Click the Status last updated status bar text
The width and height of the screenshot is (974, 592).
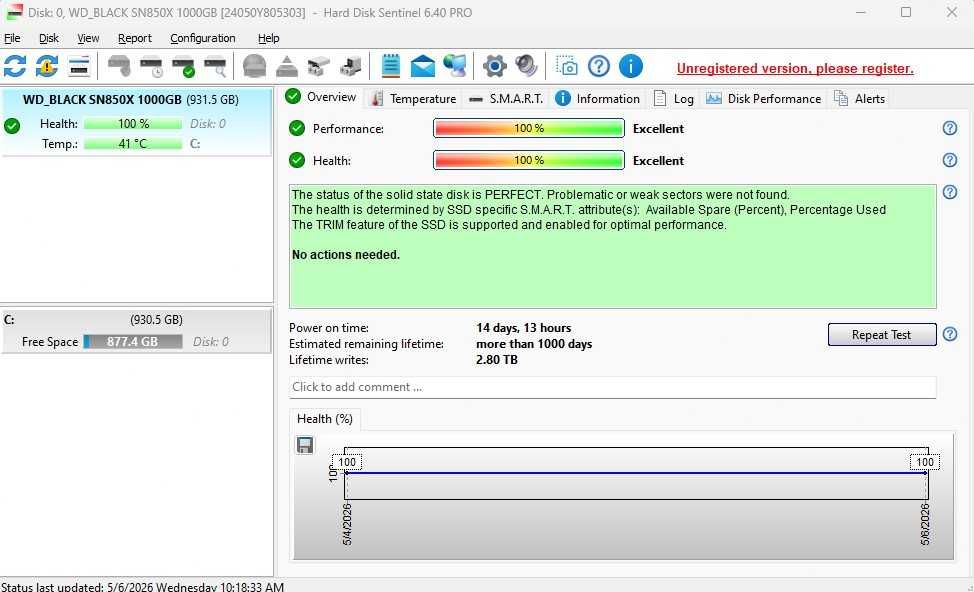[x=142, y=586]
